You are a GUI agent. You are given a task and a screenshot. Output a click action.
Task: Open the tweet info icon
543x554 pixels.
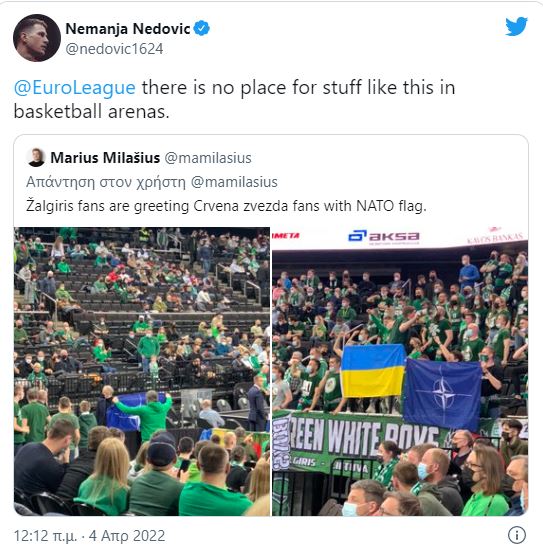[x=517, y=535]
